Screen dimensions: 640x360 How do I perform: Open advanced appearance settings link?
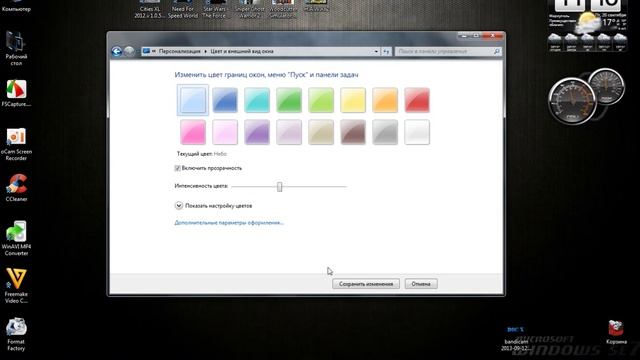click(229, 223)
